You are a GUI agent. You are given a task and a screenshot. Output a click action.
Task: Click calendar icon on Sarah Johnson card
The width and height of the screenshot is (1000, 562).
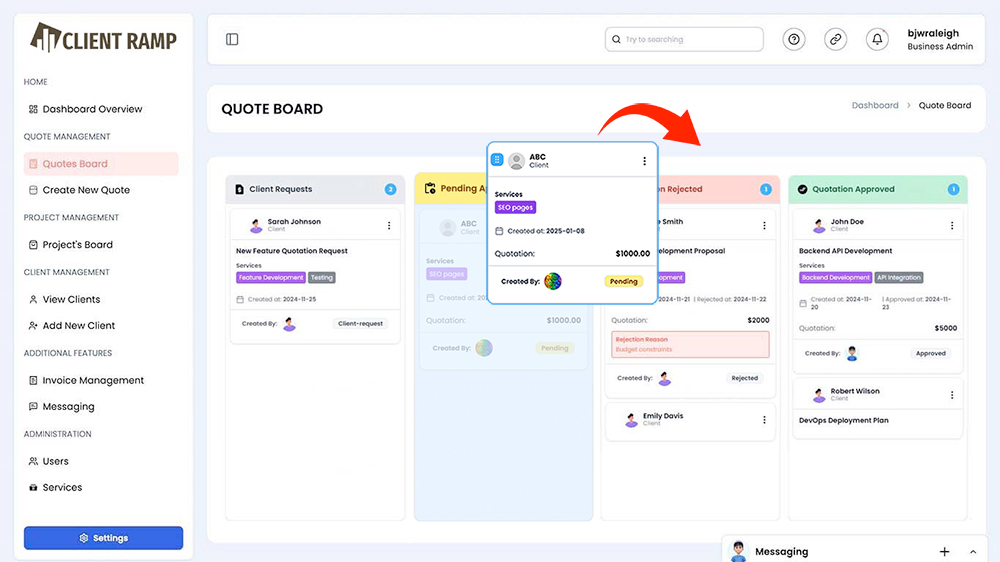240,299
